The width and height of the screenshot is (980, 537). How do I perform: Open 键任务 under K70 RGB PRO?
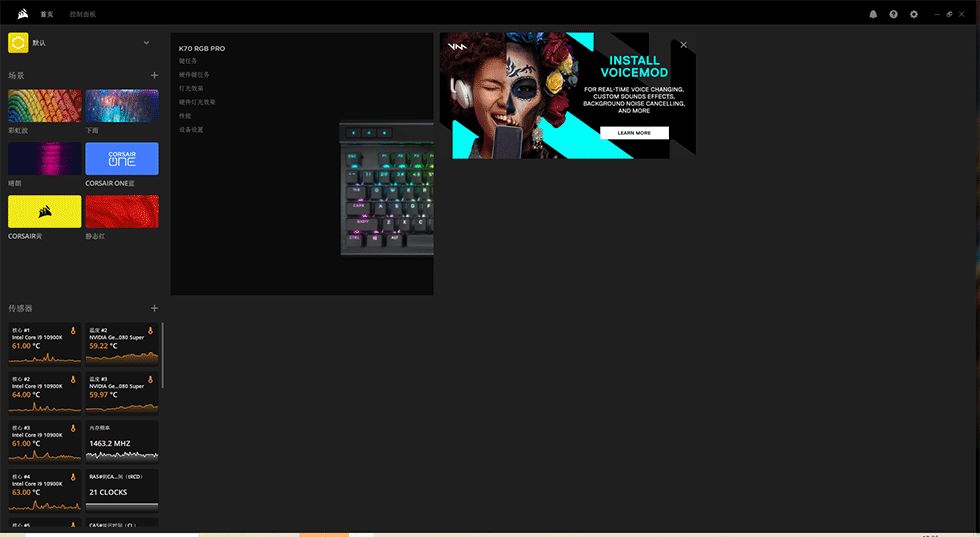coord(188,61)
